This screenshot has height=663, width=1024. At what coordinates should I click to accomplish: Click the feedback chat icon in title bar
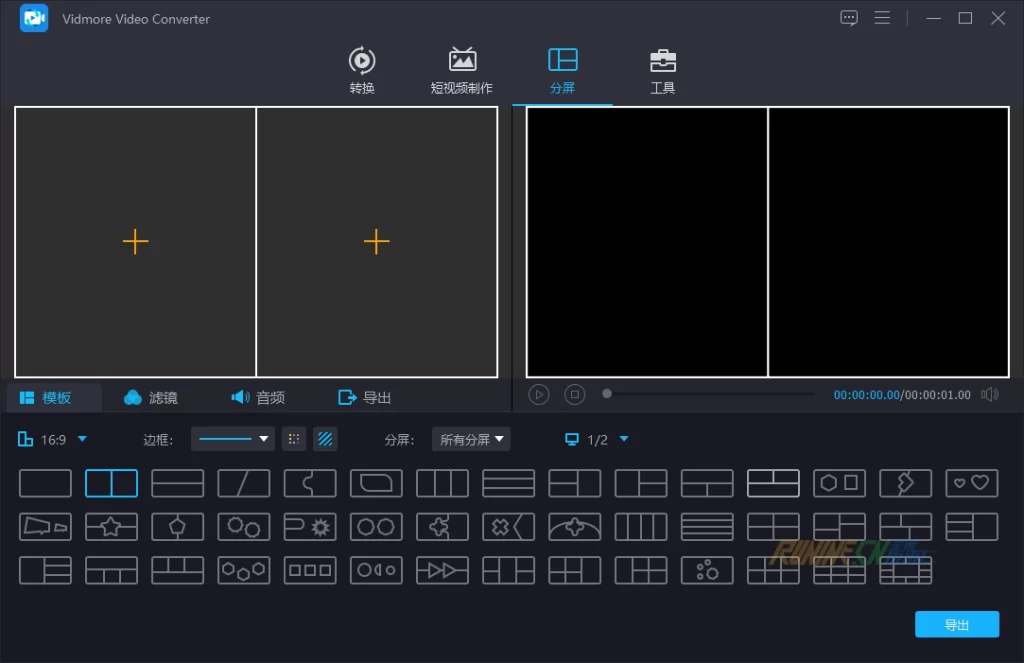[x=849, y=18]
